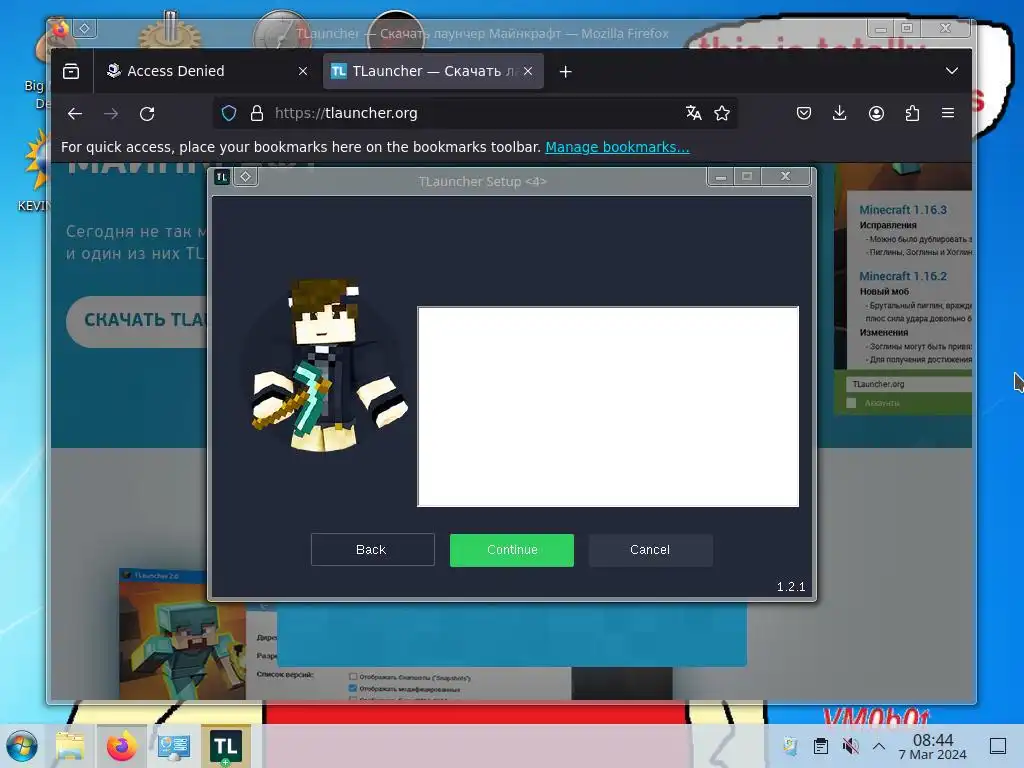Open the Firefox hamburger menu
Image resolution: width=1024 pixels, height=768 pixels.
pos(948,114)
